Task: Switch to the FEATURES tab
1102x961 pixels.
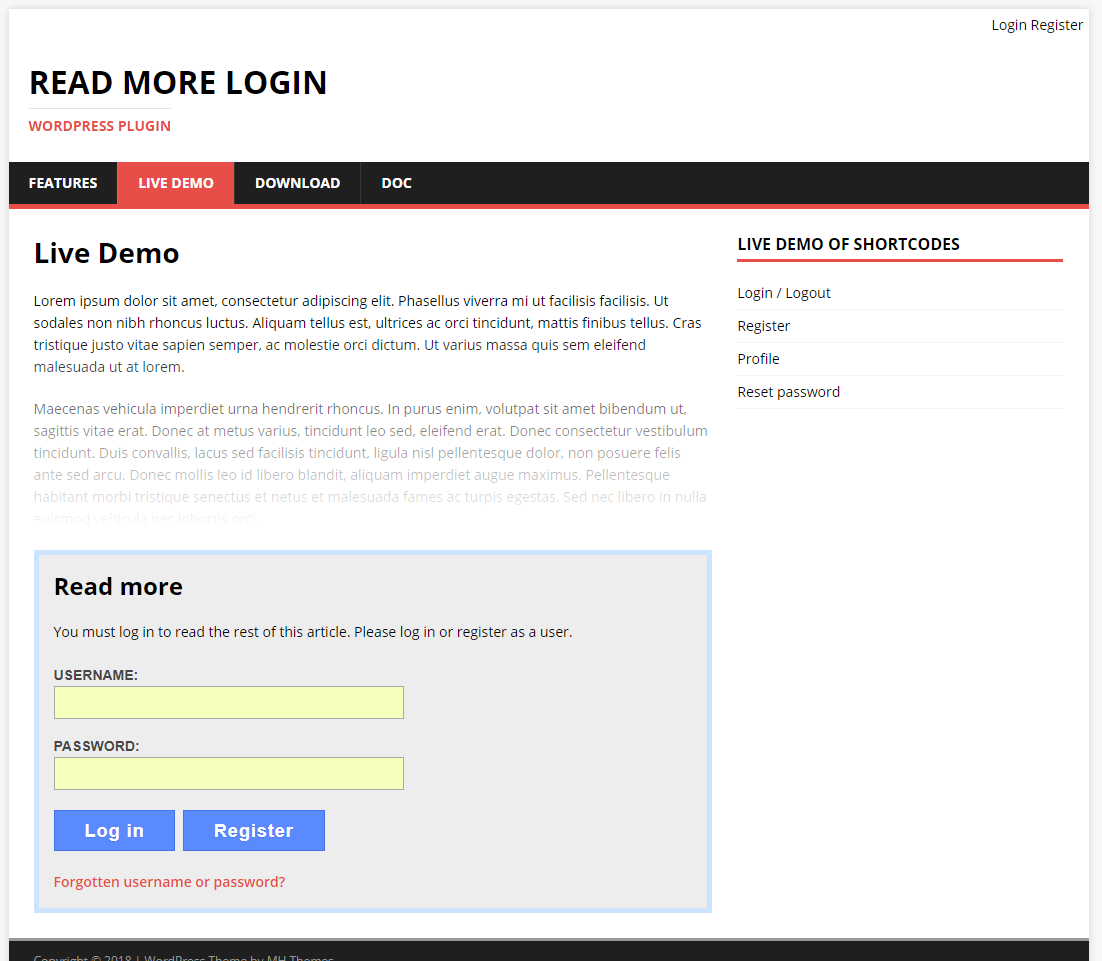Action: (x=62, y=183)
